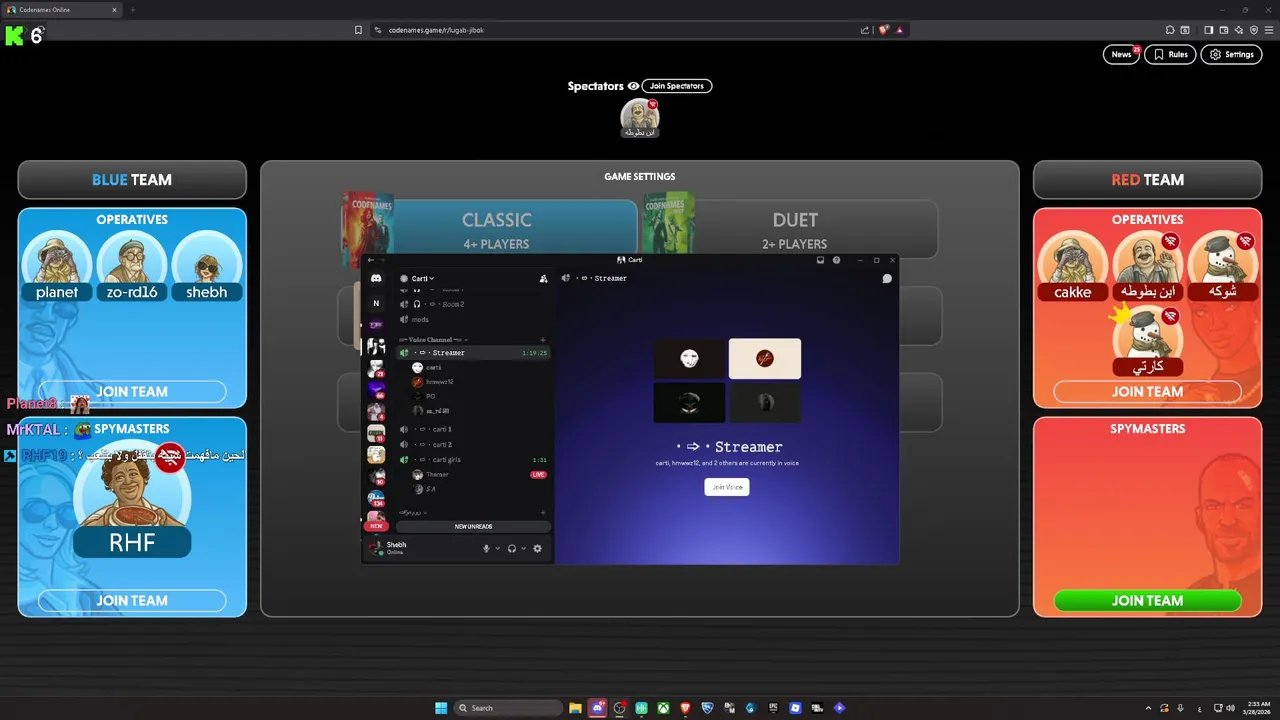Open Discord direct messages home icon

(376, 278)
